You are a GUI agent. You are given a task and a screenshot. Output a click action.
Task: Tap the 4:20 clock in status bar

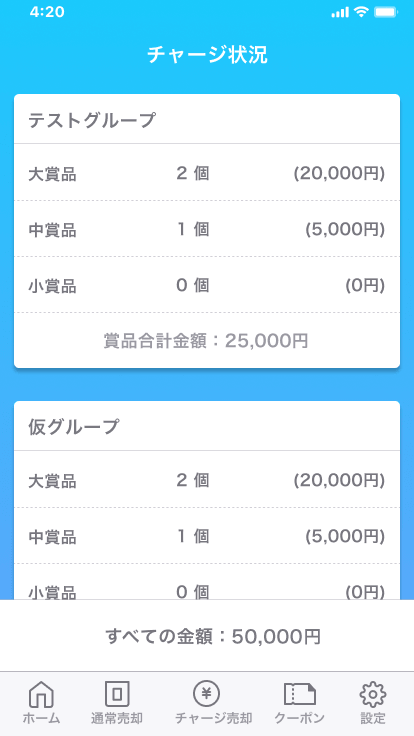point(47,12)
